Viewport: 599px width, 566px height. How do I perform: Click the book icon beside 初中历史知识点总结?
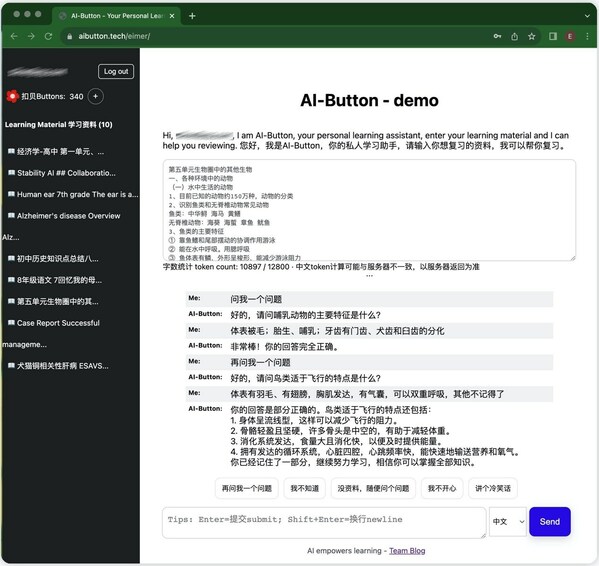click(11, 259)
